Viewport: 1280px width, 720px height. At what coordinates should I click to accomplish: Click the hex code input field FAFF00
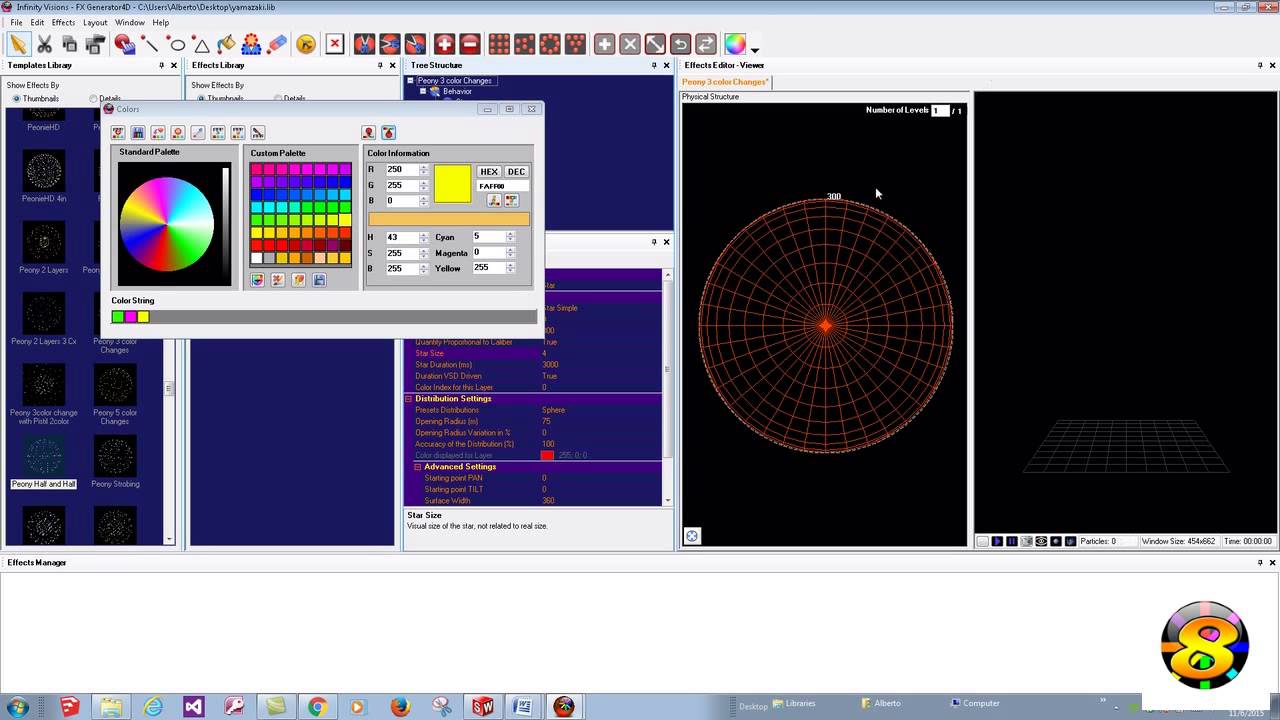(503, 186)
